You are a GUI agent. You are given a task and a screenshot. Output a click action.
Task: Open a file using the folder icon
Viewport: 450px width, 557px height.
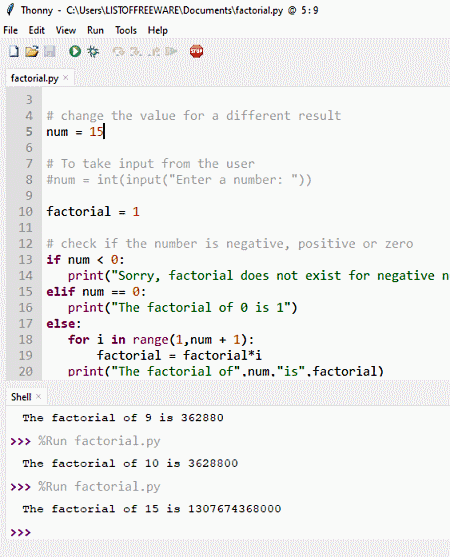pos(32,52)
